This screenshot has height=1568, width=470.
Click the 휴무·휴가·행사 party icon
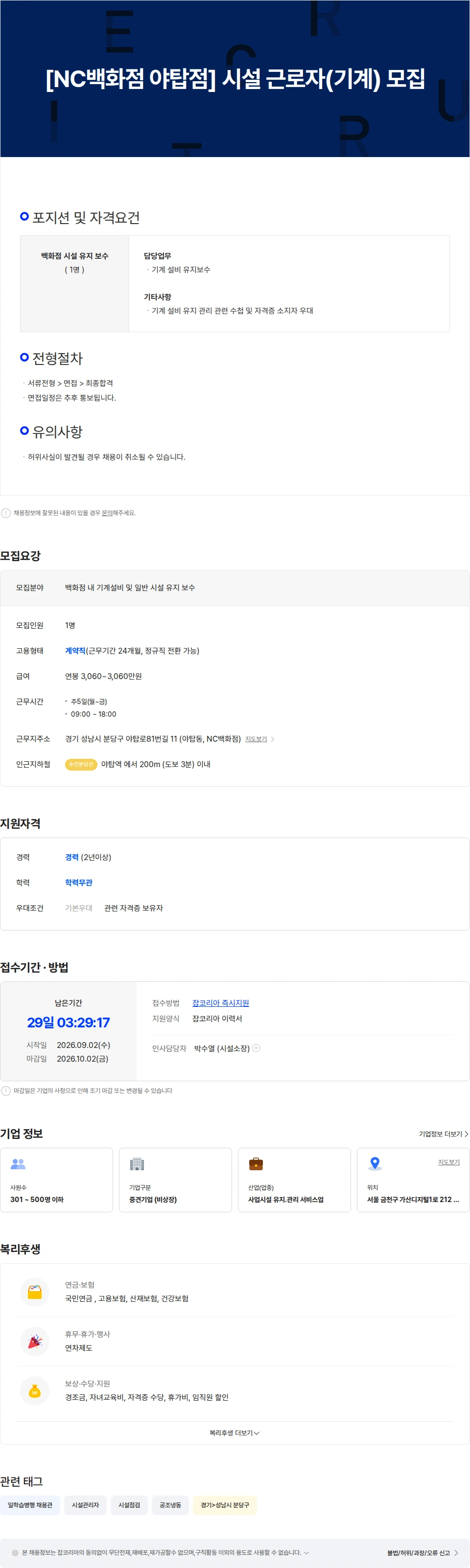pyautogui.click(x=35, y=1341)
